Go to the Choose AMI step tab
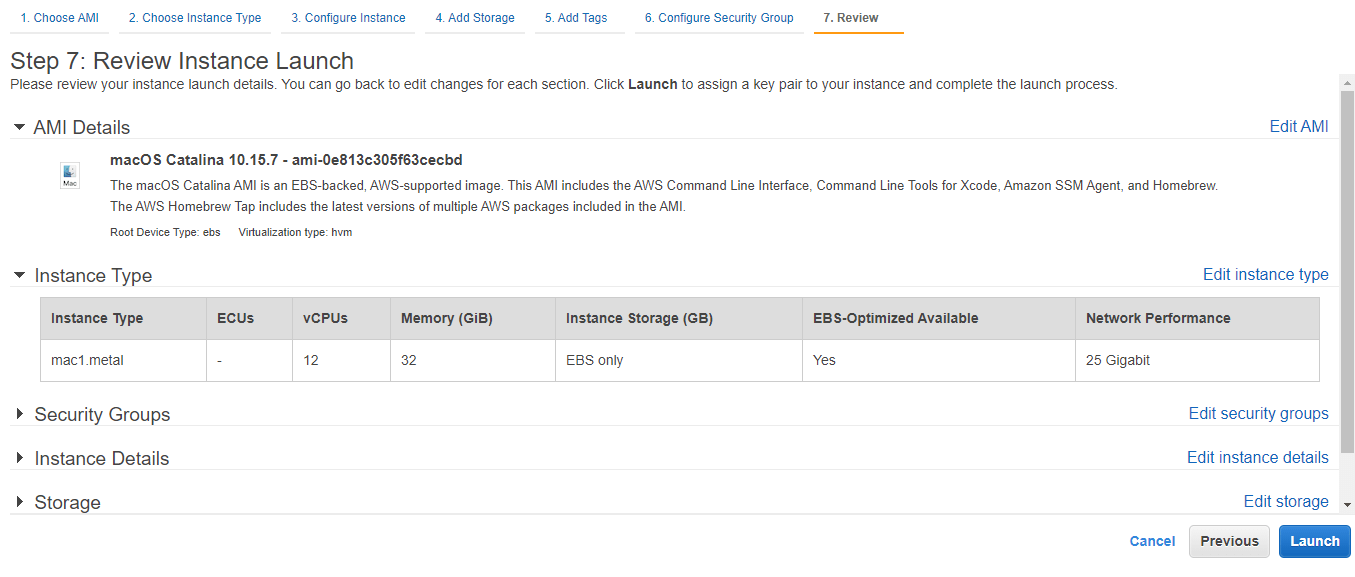1355x577 pixels. point(60,18)
